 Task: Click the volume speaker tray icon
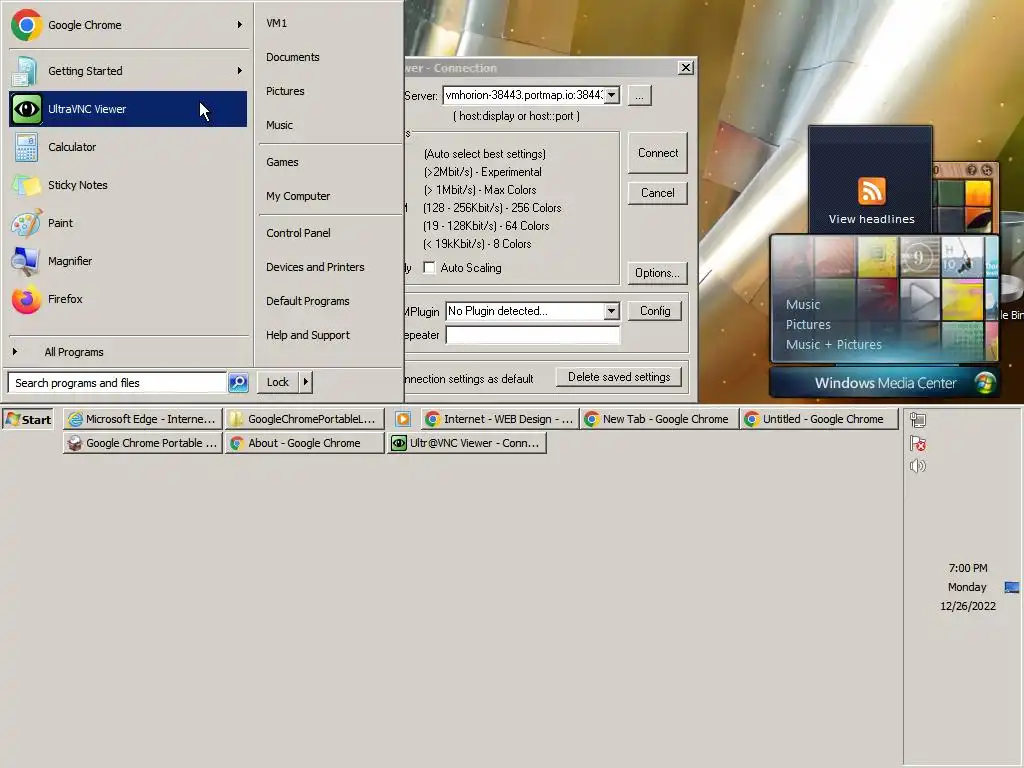(x=918, y=466)
